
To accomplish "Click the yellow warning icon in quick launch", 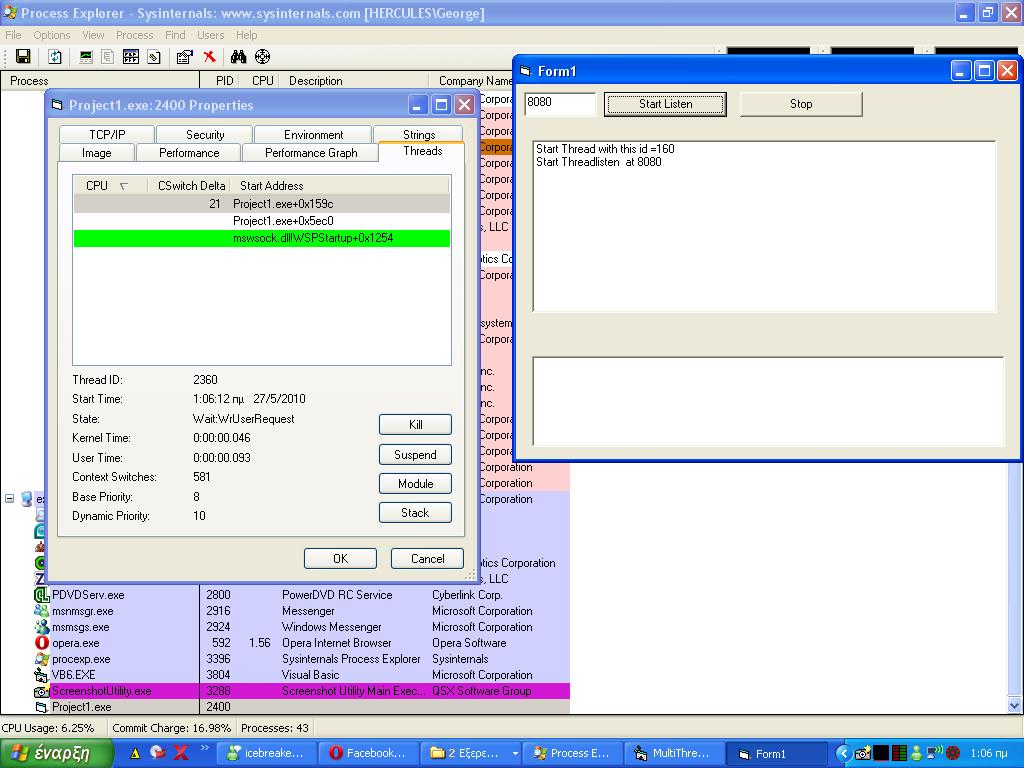I will [135, 753].
